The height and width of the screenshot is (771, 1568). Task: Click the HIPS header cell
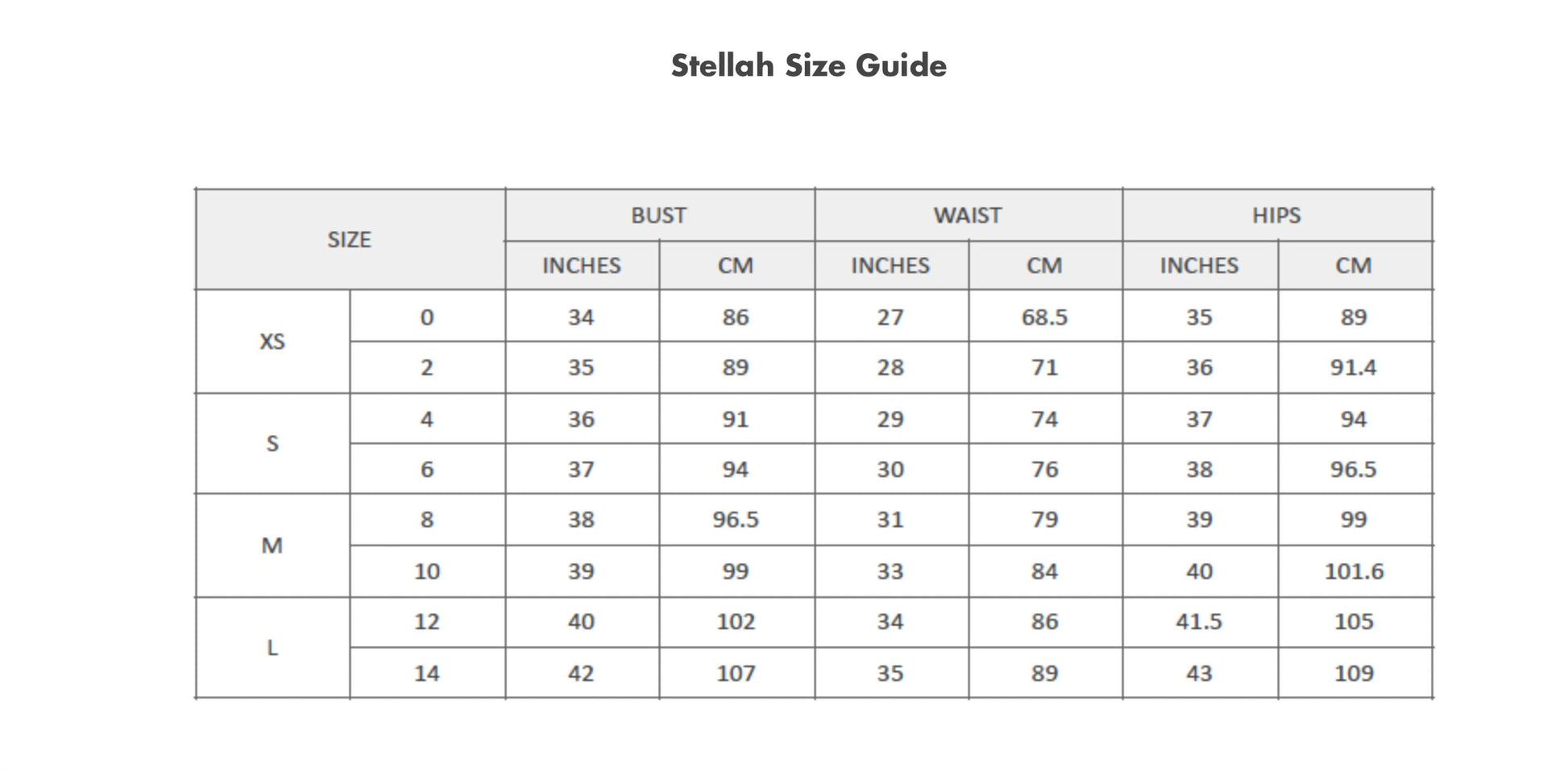click(x=1276, y=215)
